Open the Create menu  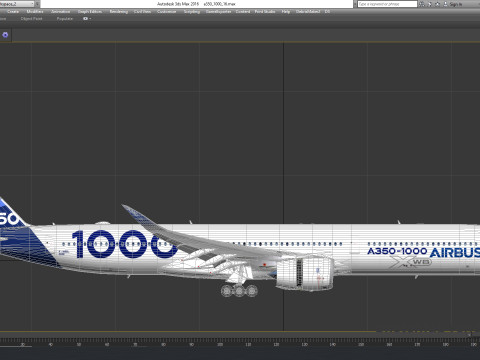(13, 12)
